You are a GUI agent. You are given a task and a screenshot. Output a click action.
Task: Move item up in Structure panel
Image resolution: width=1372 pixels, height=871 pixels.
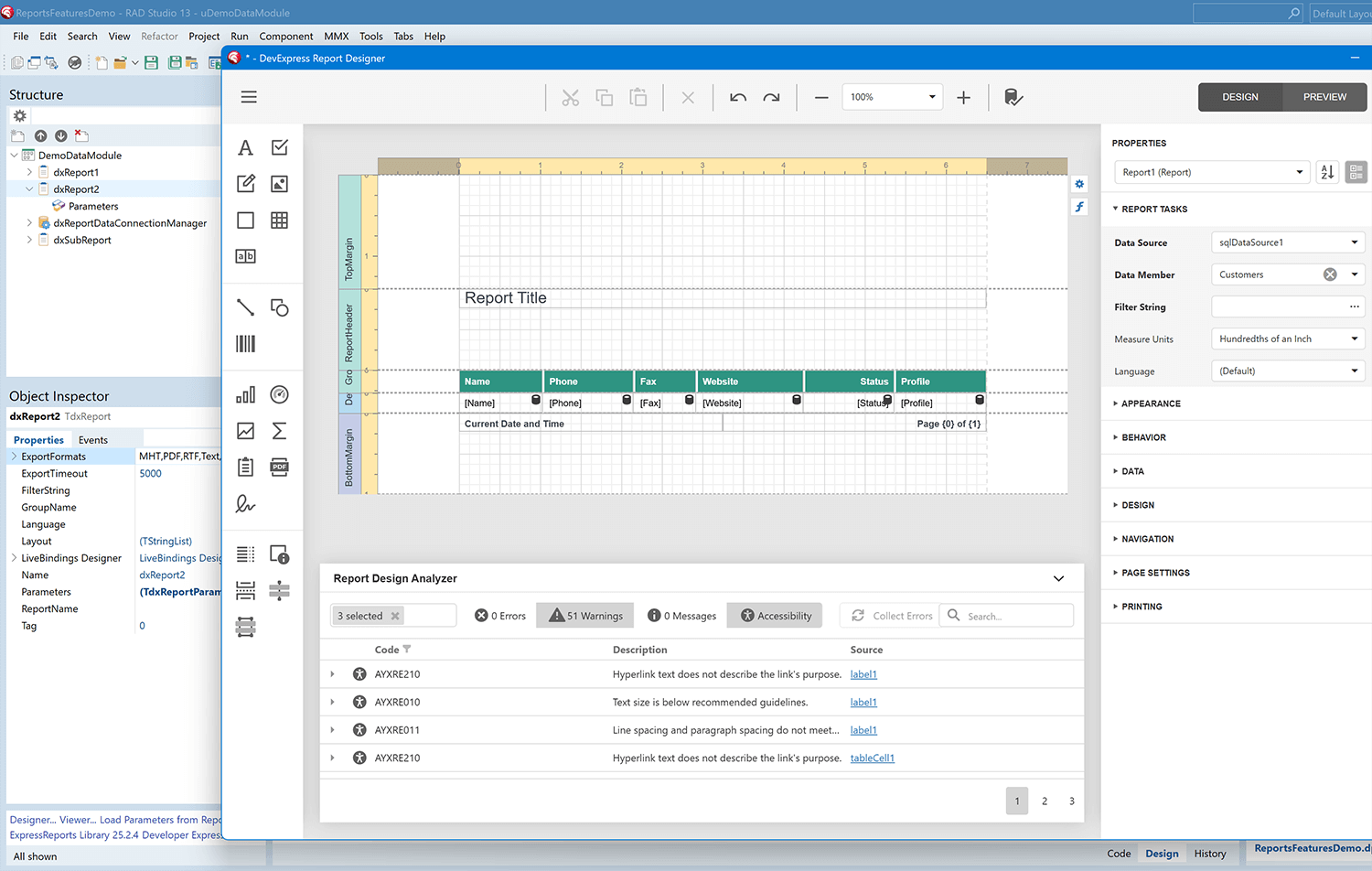tap(40, 135)
